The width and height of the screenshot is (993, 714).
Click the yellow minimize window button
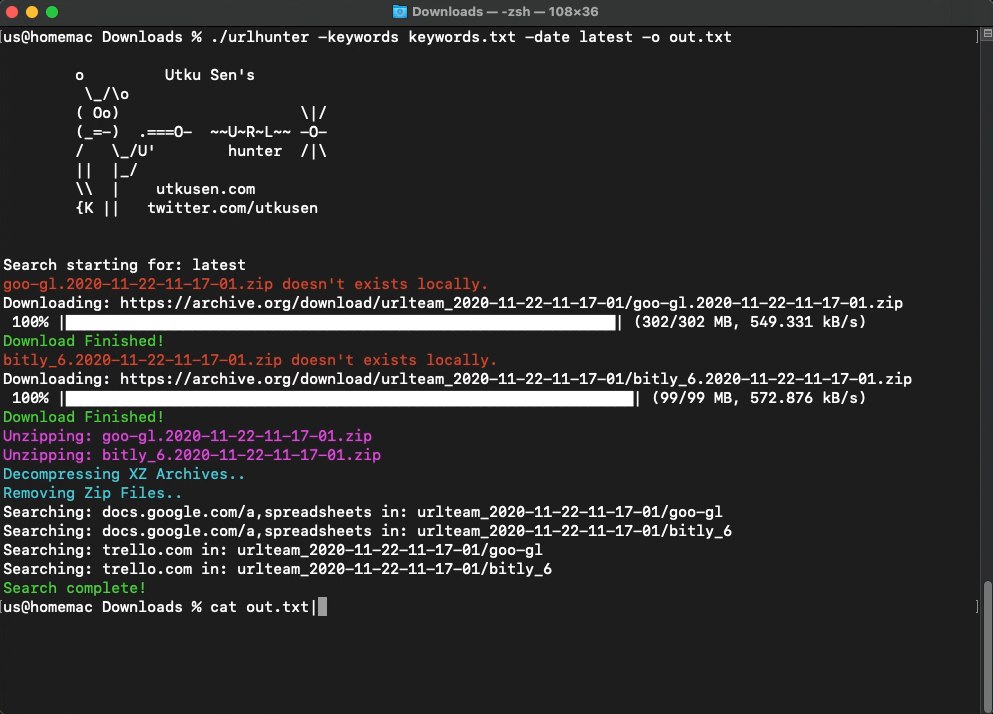(32, 12)
